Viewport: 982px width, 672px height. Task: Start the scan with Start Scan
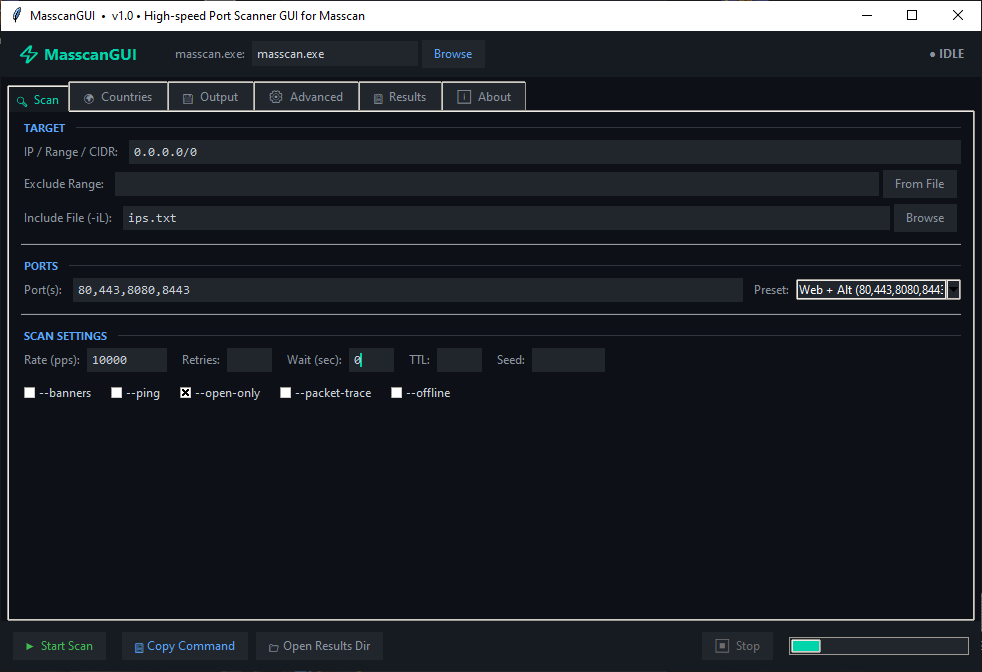point(59,646)
